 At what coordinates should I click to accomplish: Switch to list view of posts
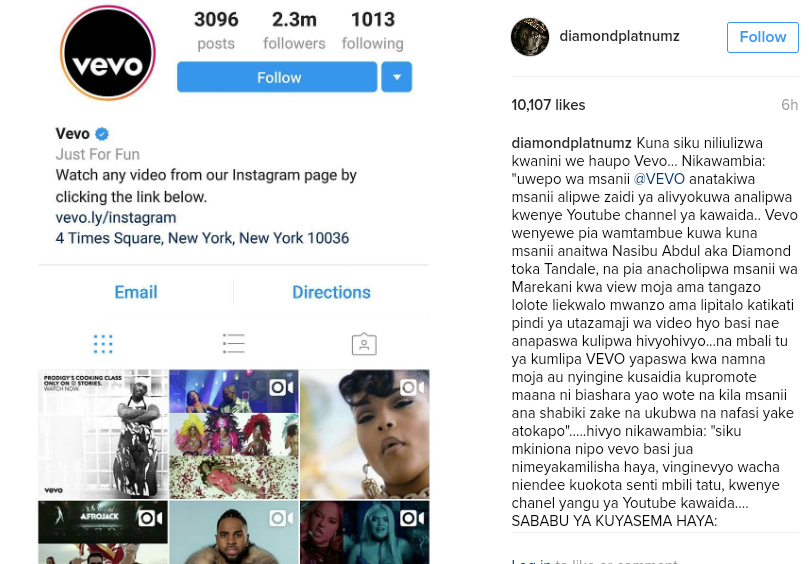click(x=234, y=344)
